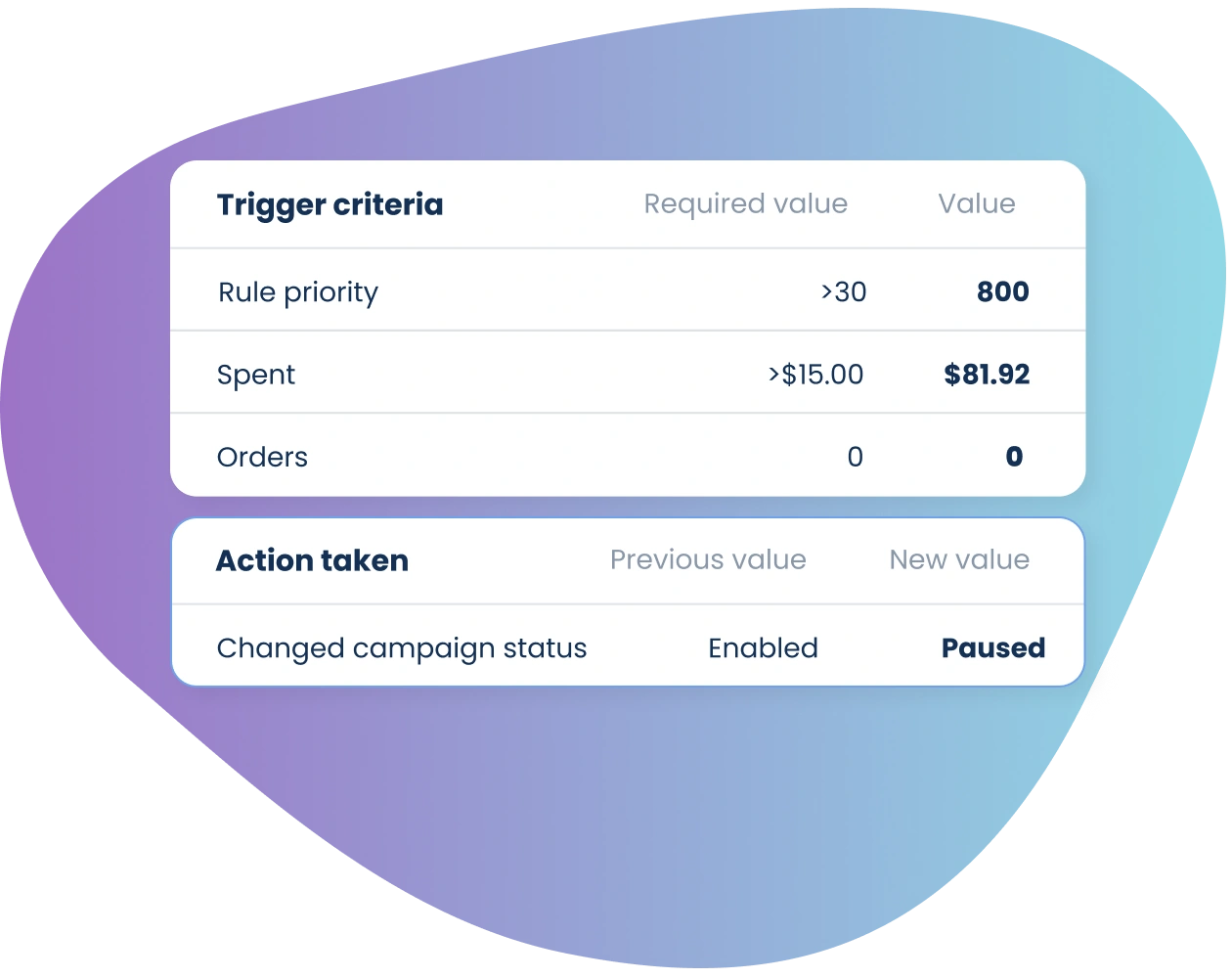The height and width of the screenshot is (978, 1232).
Task: Select the >$15.00 required spend value
Action: 815,375
